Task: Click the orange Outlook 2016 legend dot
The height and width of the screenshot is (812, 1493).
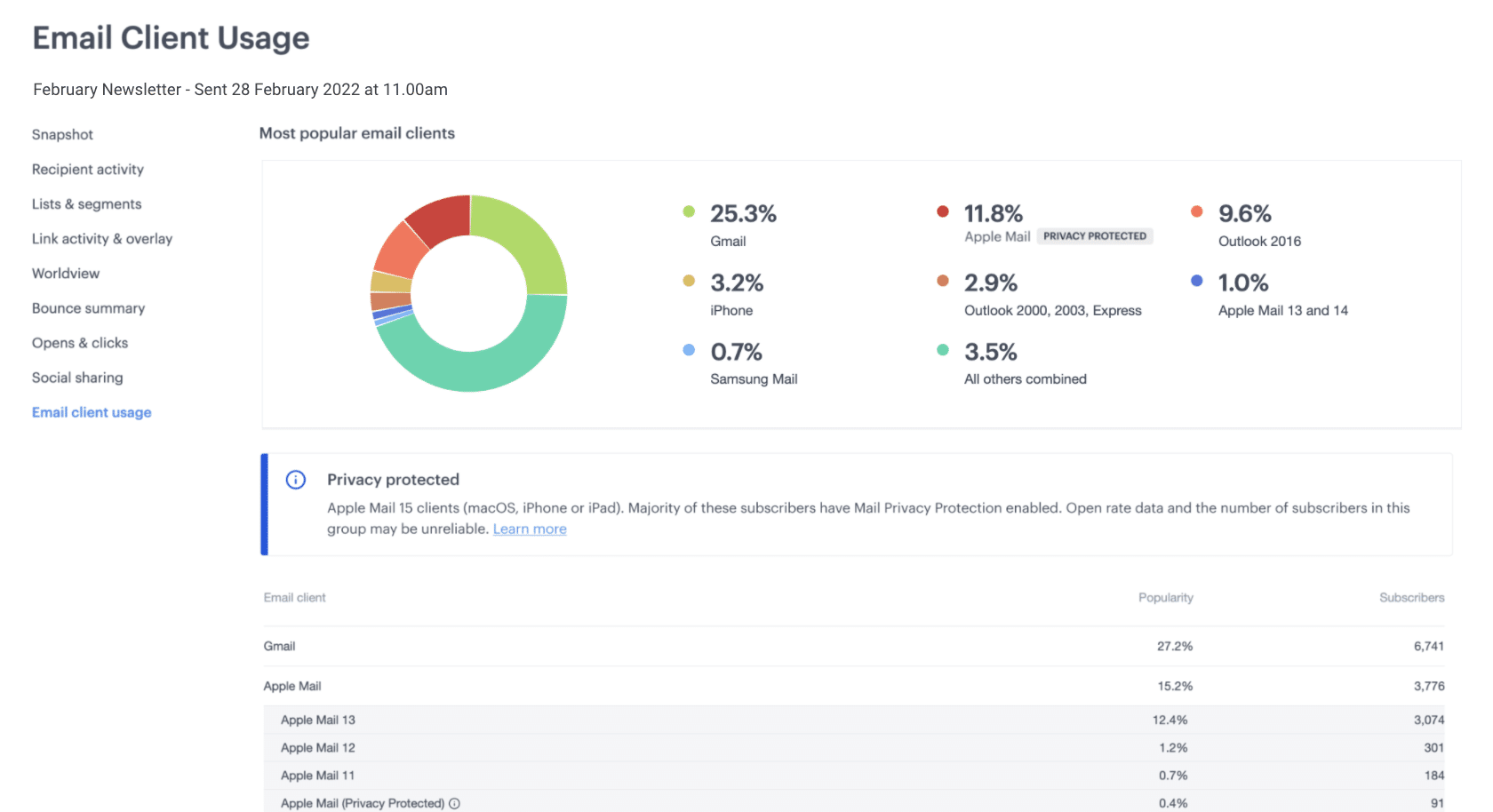Action: click(1197, 211)
